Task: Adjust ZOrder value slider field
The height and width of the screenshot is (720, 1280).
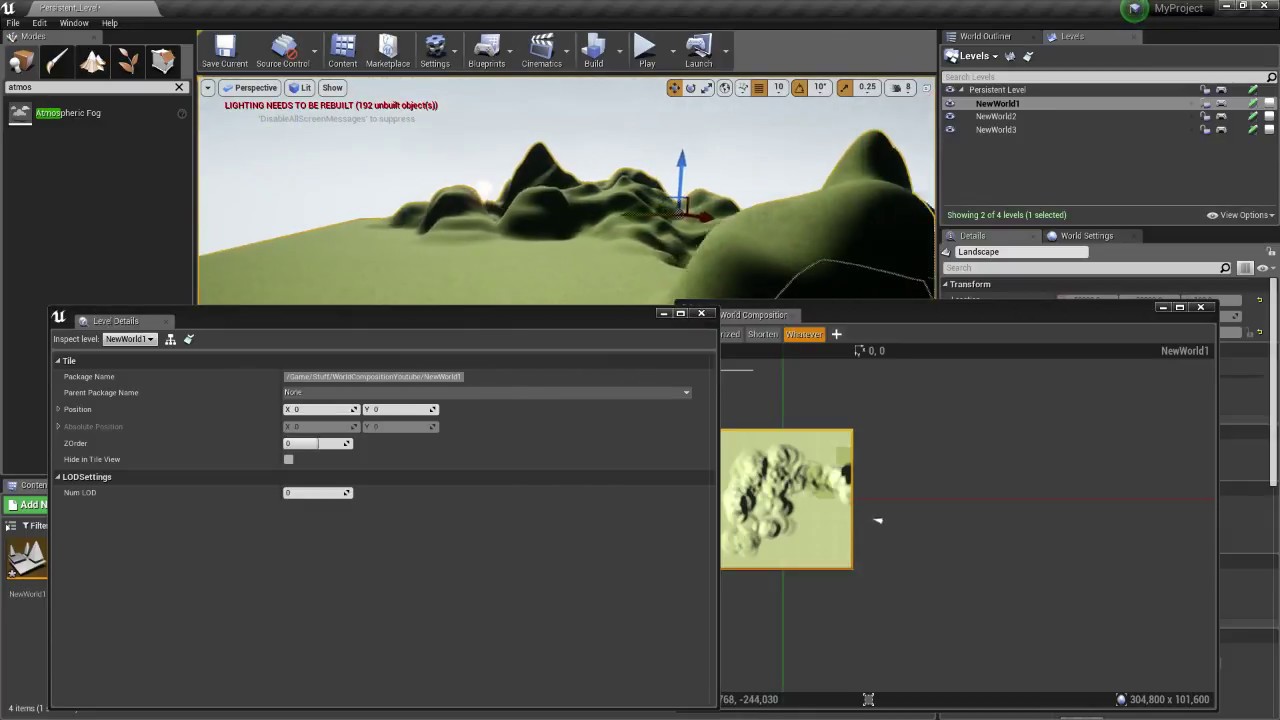Action: pyautogui.click(x=318, y=443)
